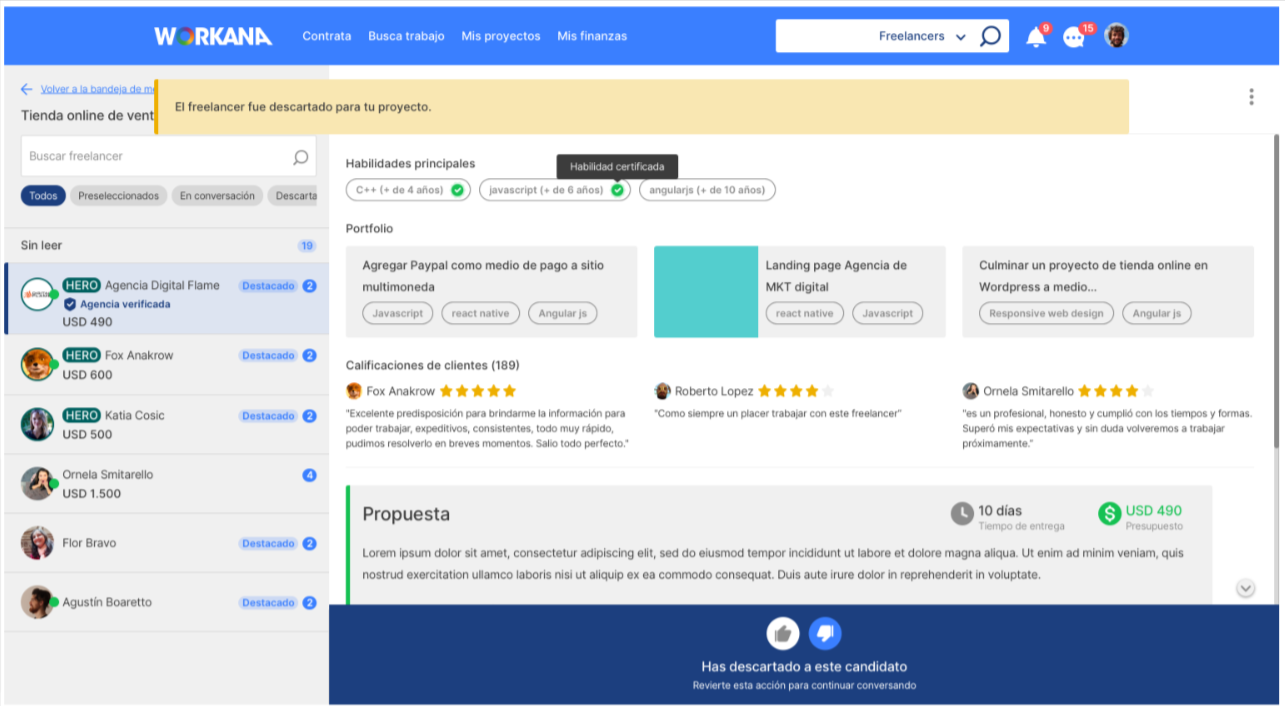Image resolution: width=1285 pixels, height=706 pixels.
Task: Rate via Fox Anakrow's five stars
Action: pos(478,391)
